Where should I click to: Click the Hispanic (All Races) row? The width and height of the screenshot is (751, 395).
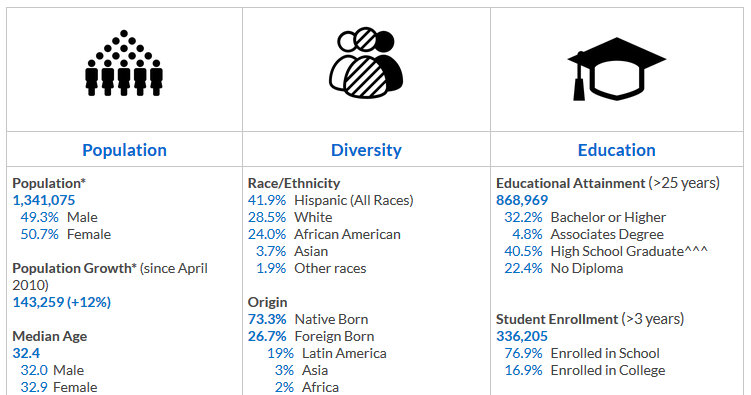click(330, 200)
